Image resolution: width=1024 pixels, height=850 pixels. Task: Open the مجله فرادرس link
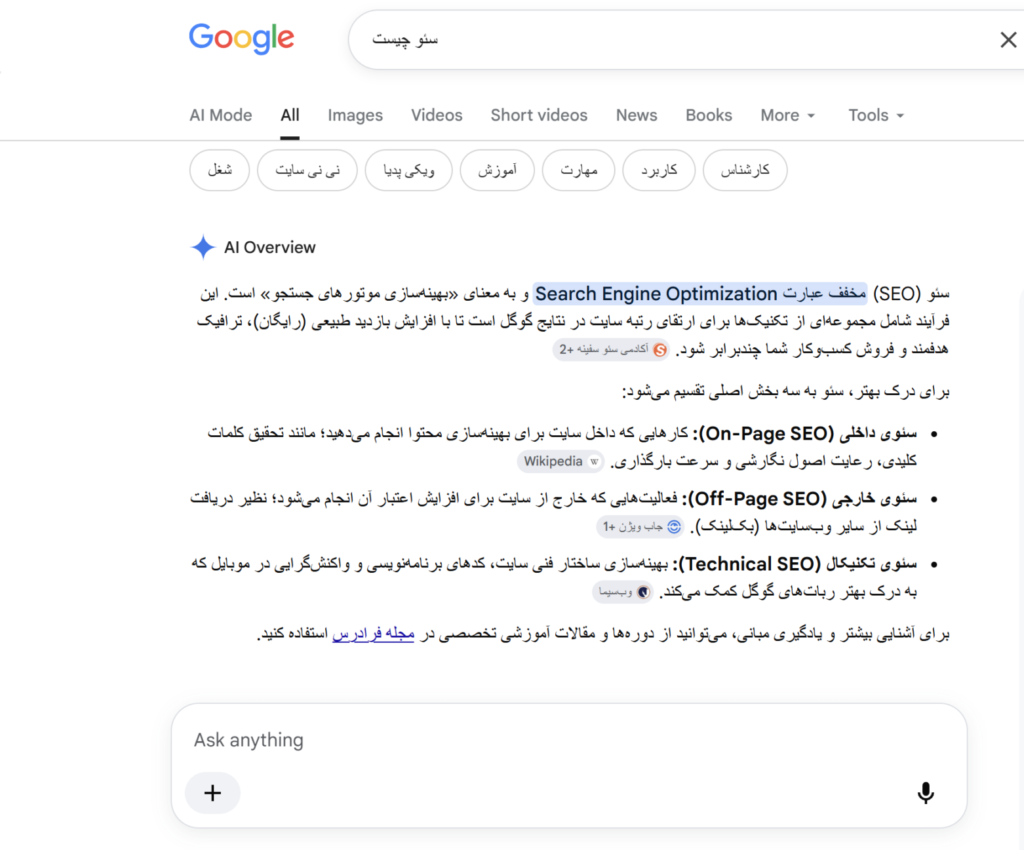[374, 634]
